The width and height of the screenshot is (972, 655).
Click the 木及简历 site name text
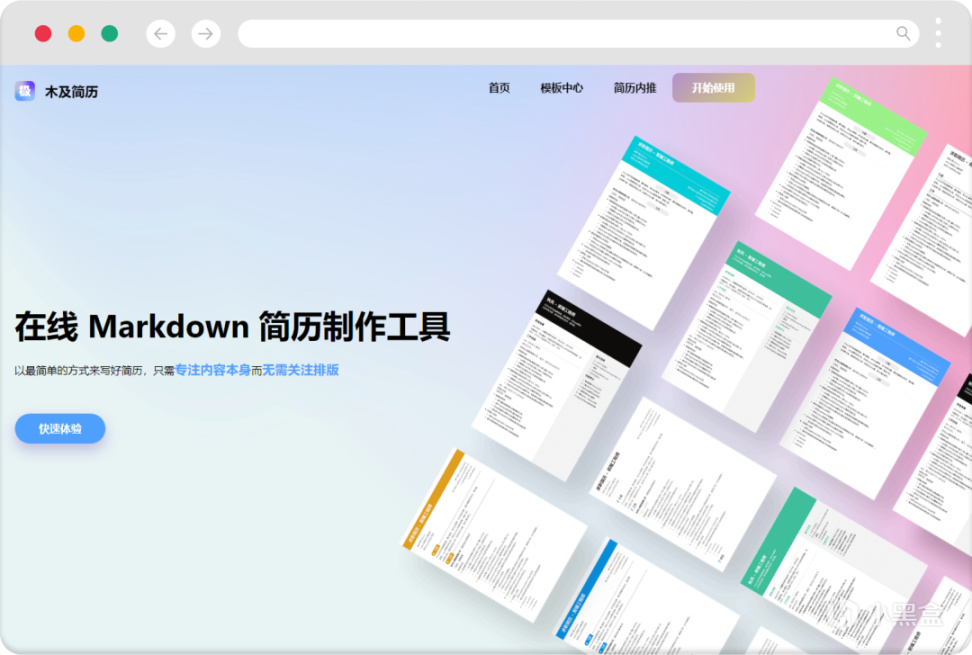pos(71,92)
